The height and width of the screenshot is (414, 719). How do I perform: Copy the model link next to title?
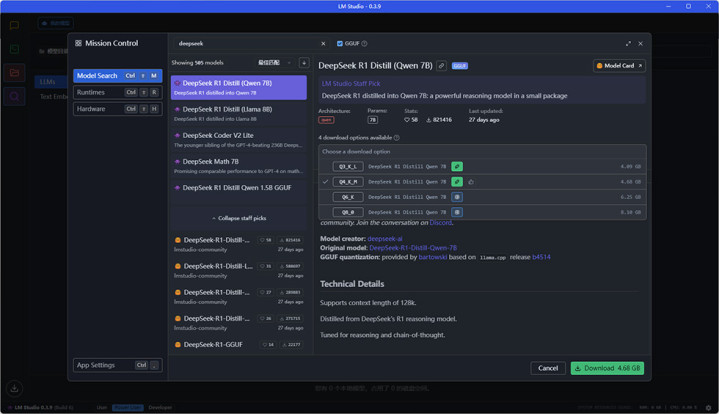click(x=441, y=66)
